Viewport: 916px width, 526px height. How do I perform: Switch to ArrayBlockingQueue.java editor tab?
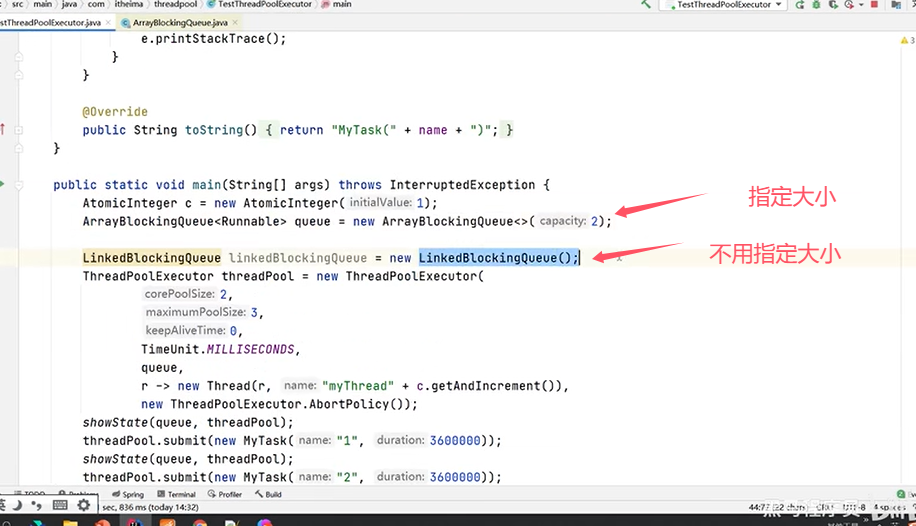(x=180, y=22)
